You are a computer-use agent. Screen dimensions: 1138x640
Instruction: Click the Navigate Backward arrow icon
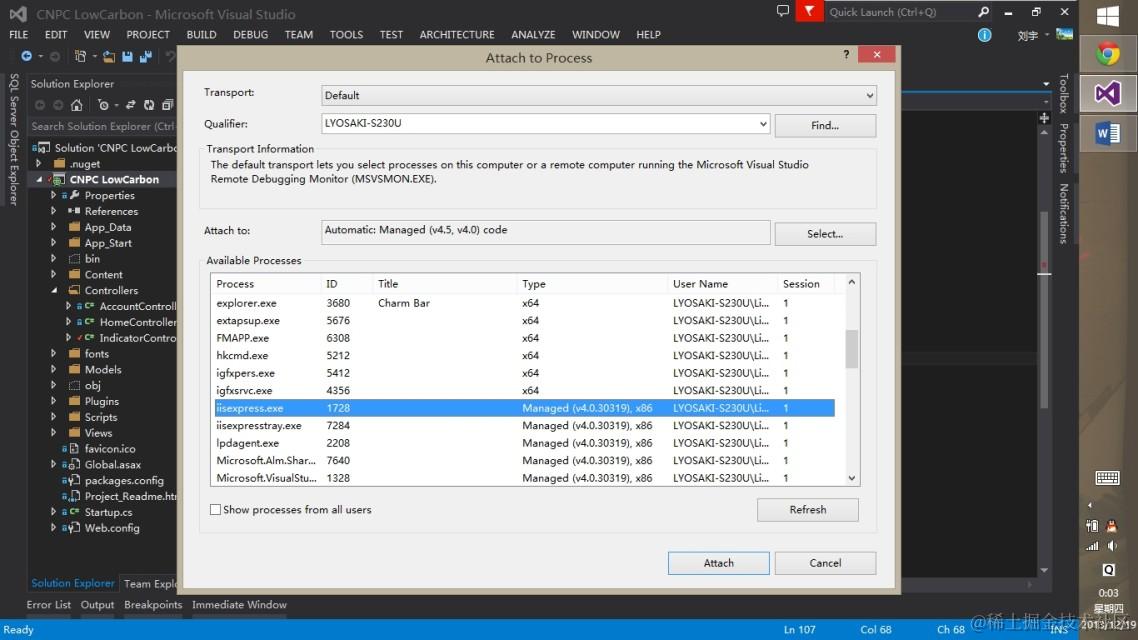[x=26, y=56]
